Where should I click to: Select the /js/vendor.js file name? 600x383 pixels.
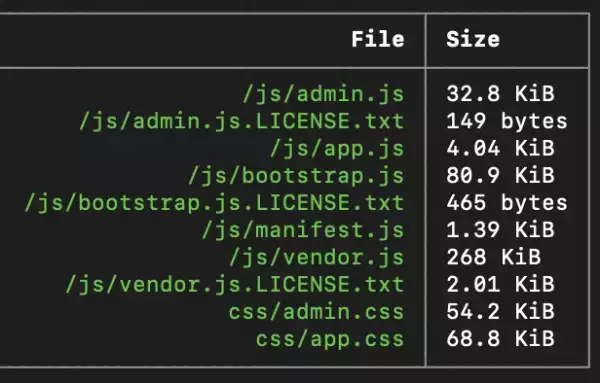316,258
